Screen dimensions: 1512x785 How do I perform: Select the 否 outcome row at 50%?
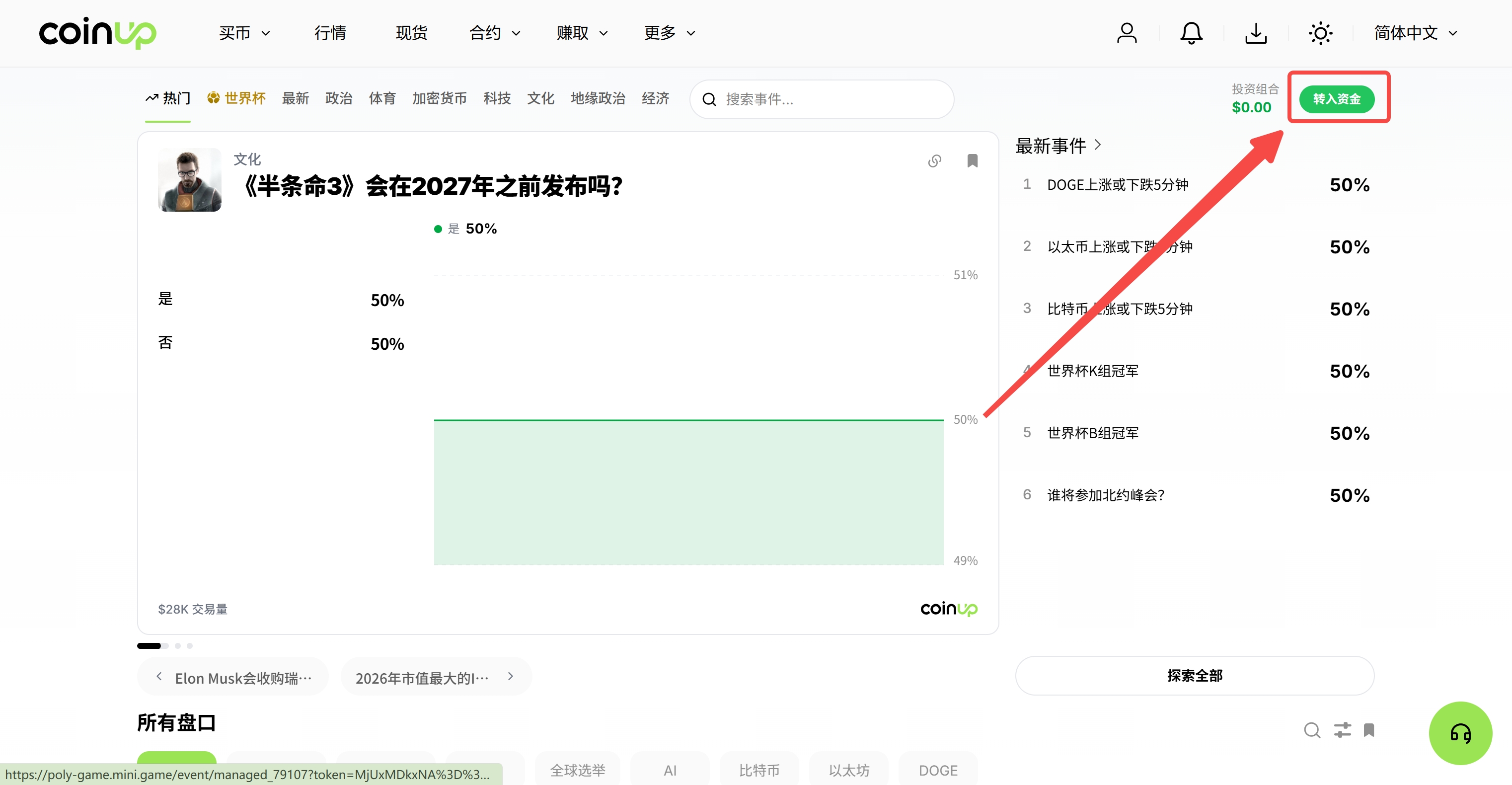tap(281, 343)
